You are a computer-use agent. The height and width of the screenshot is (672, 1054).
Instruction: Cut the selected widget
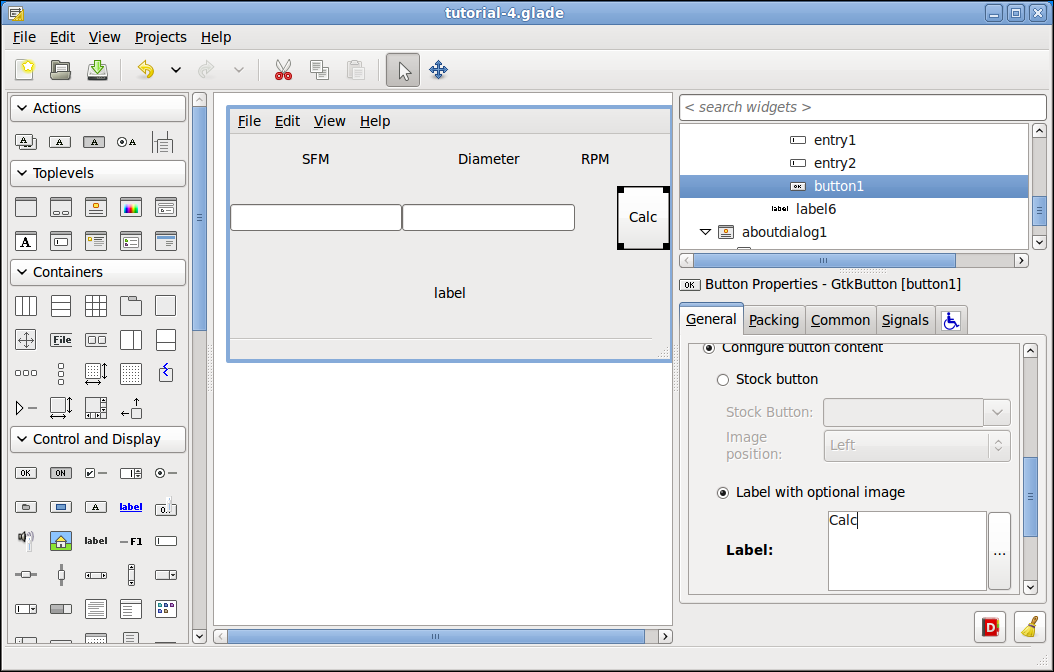[283, 70]
